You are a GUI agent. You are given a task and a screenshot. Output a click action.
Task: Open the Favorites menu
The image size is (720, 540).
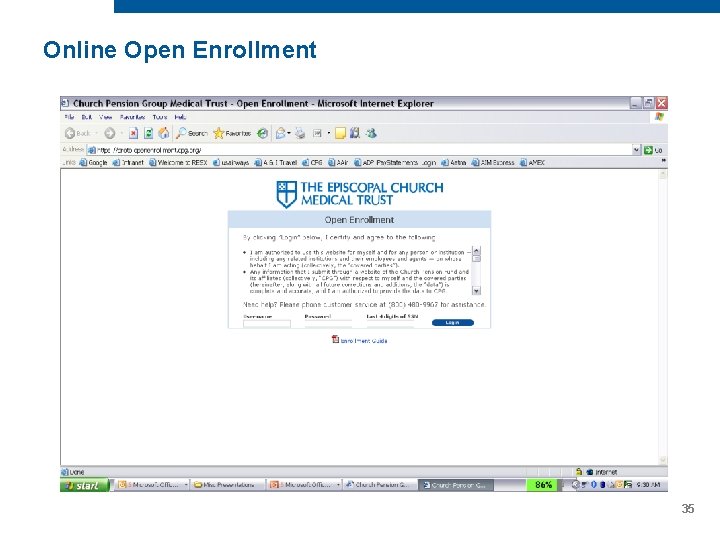point(132,117)
